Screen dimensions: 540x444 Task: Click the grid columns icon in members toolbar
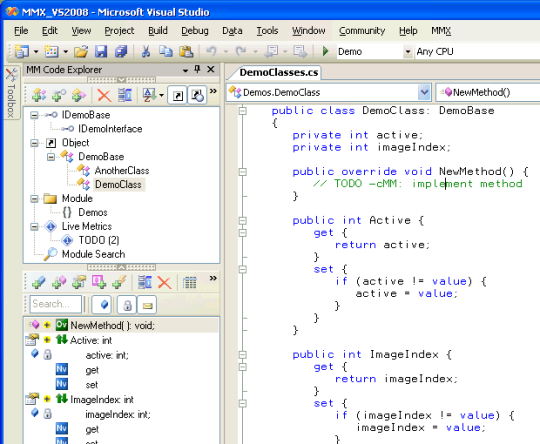(x=189, y=282)
